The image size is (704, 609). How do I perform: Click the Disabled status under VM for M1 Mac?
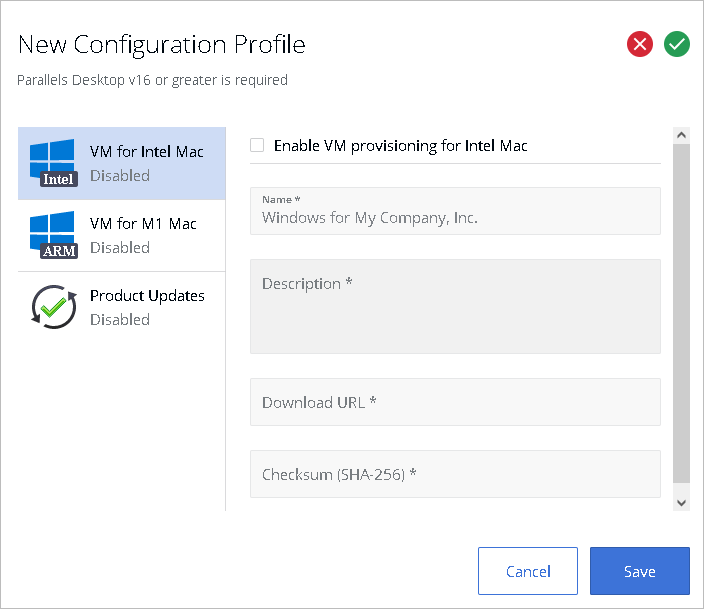pyautogui.click(x=120, y=247)
